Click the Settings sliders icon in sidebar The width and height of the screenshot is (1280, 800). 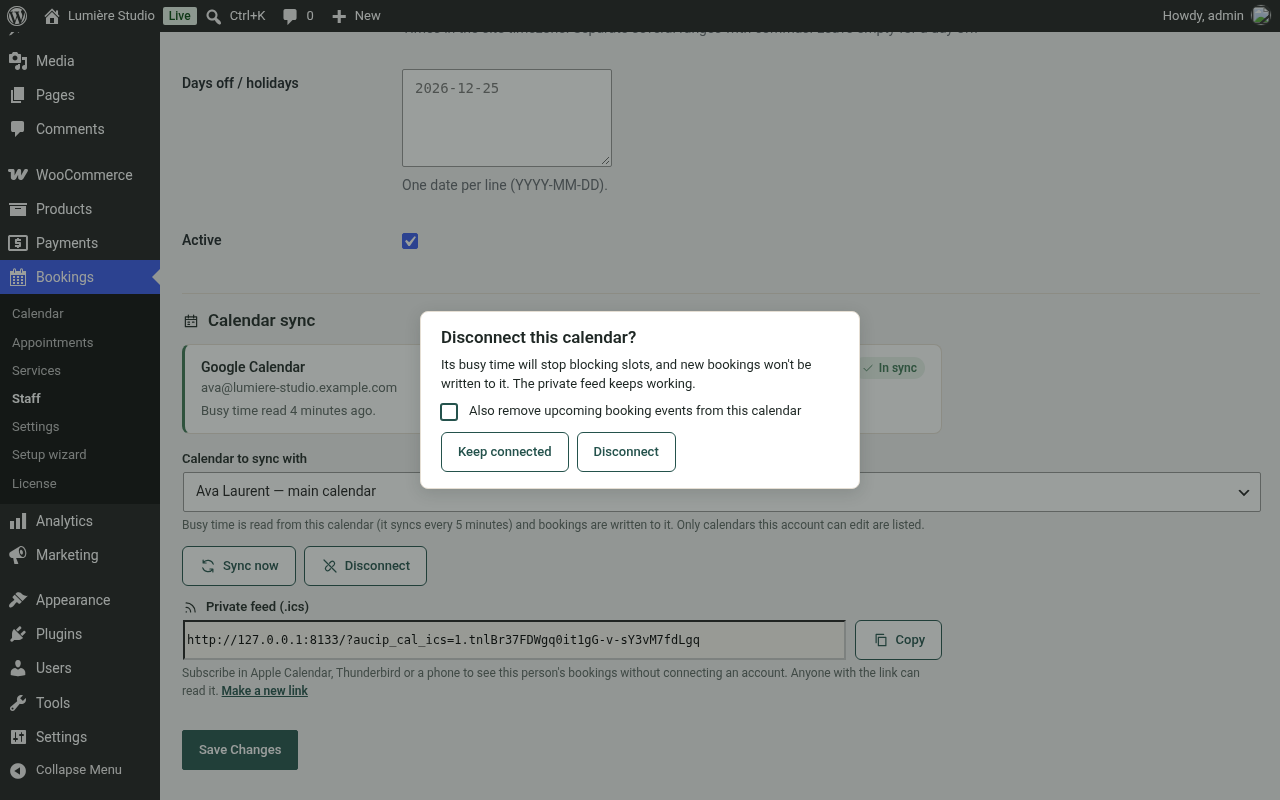pos(18,737)
